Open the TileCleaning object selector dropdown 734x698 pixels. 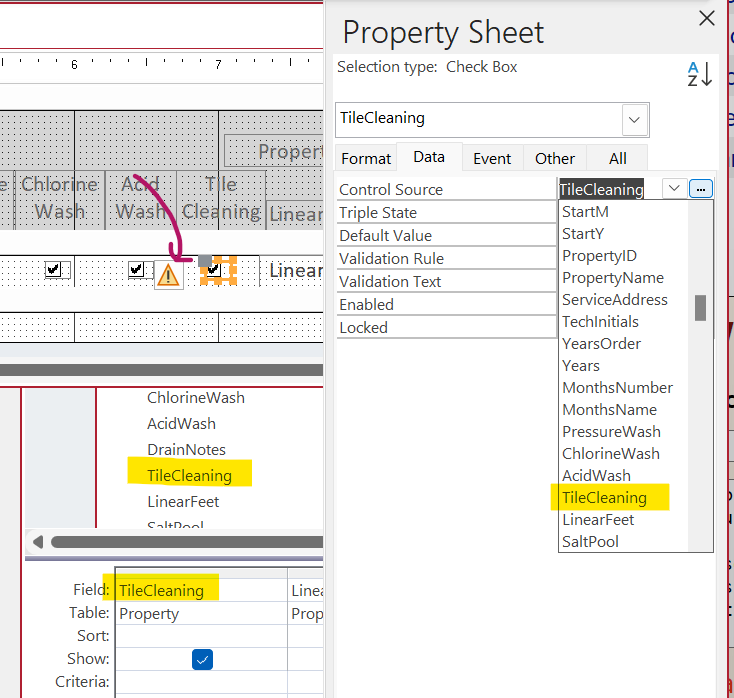[634, 119]
